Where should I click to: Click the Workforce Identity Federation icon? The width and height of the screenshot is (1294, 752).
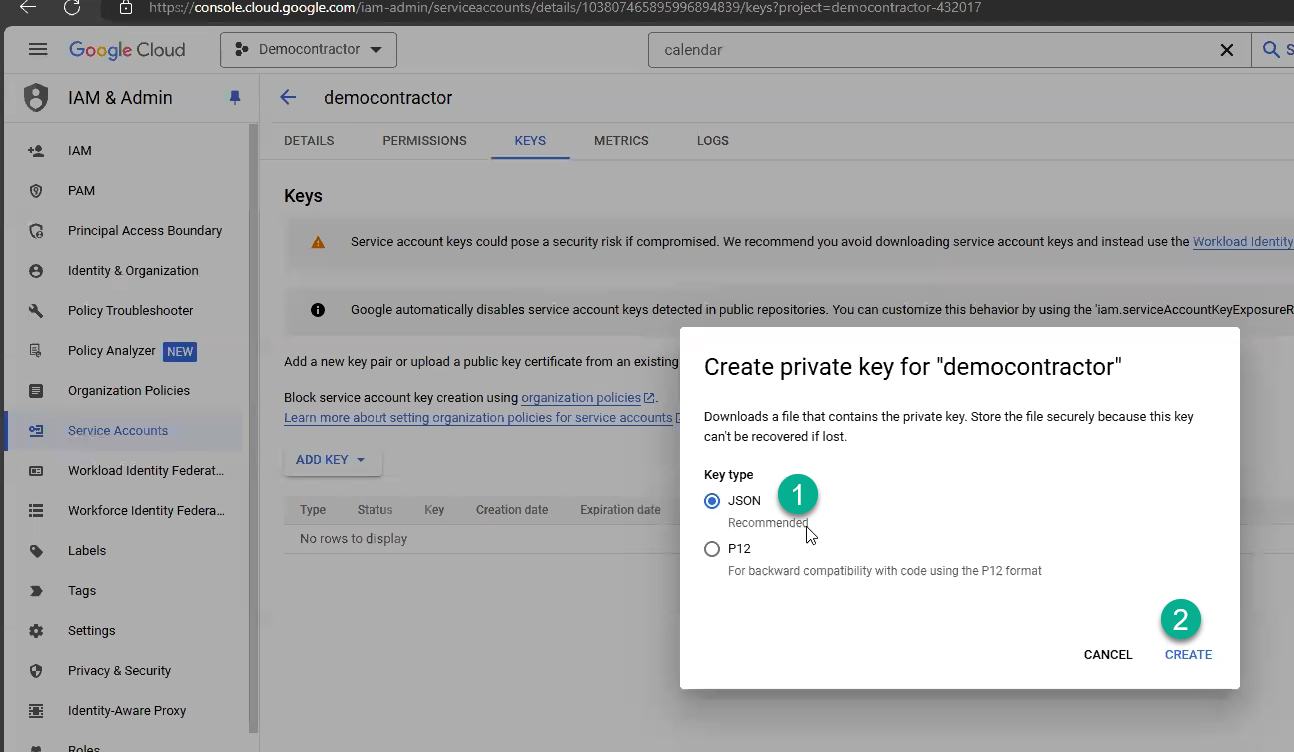[36, 511]
